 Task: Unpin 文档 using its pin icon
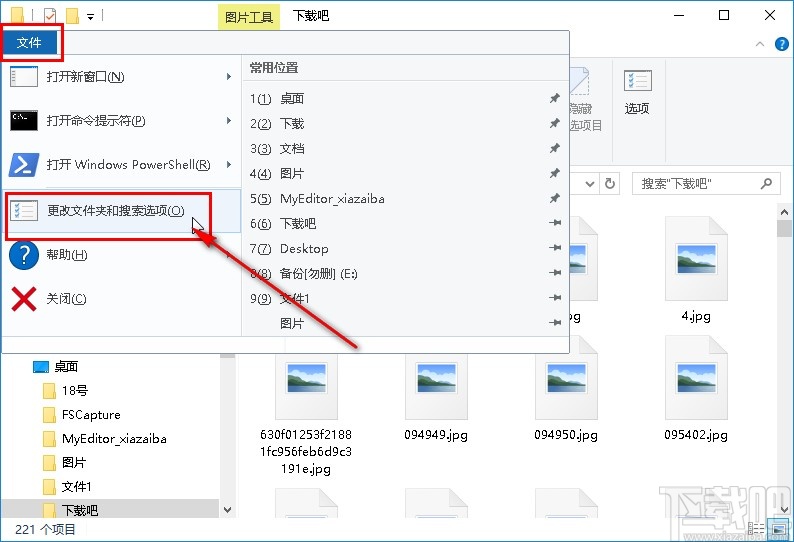click(x=555, y=148)
